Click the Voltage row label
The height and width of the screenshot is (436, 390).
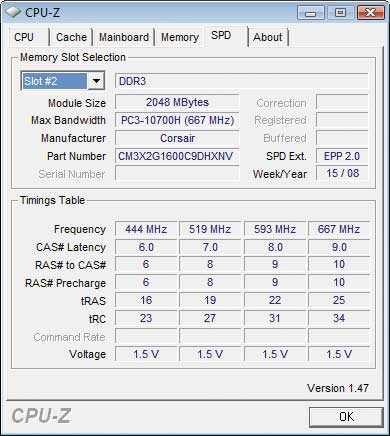(87, 354)
